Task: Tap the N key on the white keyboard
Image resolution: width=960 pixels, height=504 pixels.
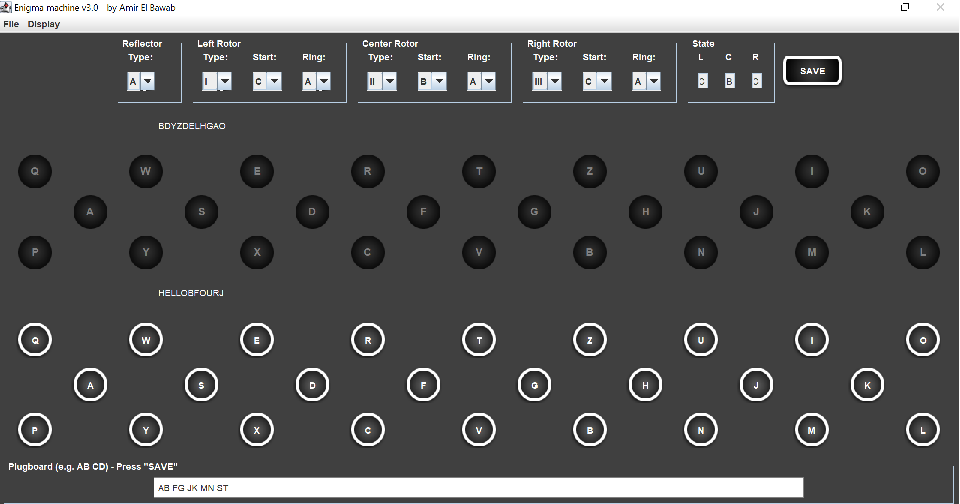Action: pos(701,430)
